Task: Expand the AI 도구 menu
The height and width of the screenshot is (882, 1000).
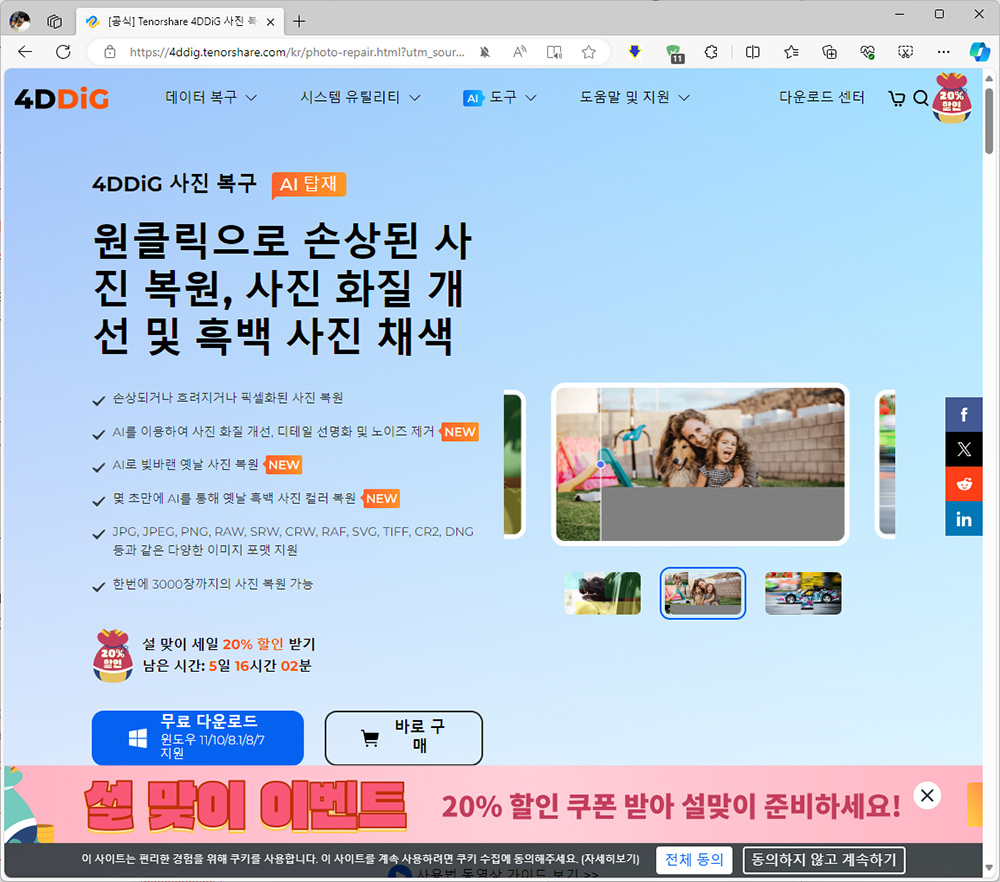Action: (x=499, y=98)
